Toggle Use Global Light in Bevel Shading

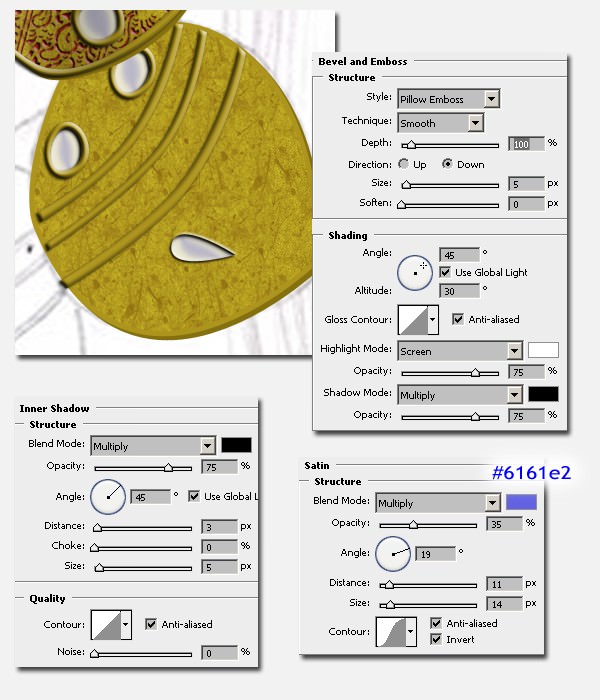[x=445, y=272]
